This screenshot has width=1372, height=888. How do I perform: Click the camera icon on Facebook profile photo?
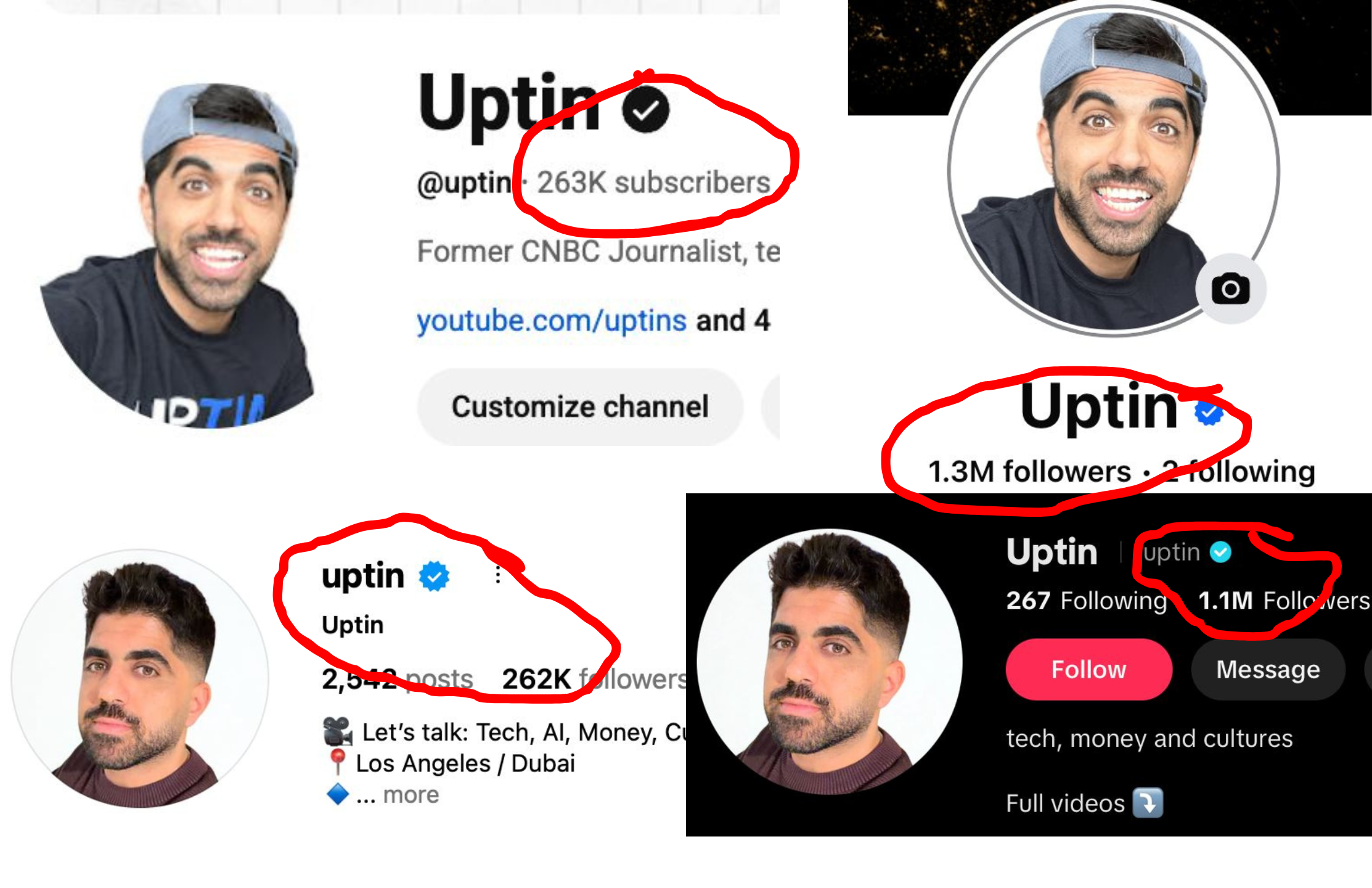(x=1230, y=289)
